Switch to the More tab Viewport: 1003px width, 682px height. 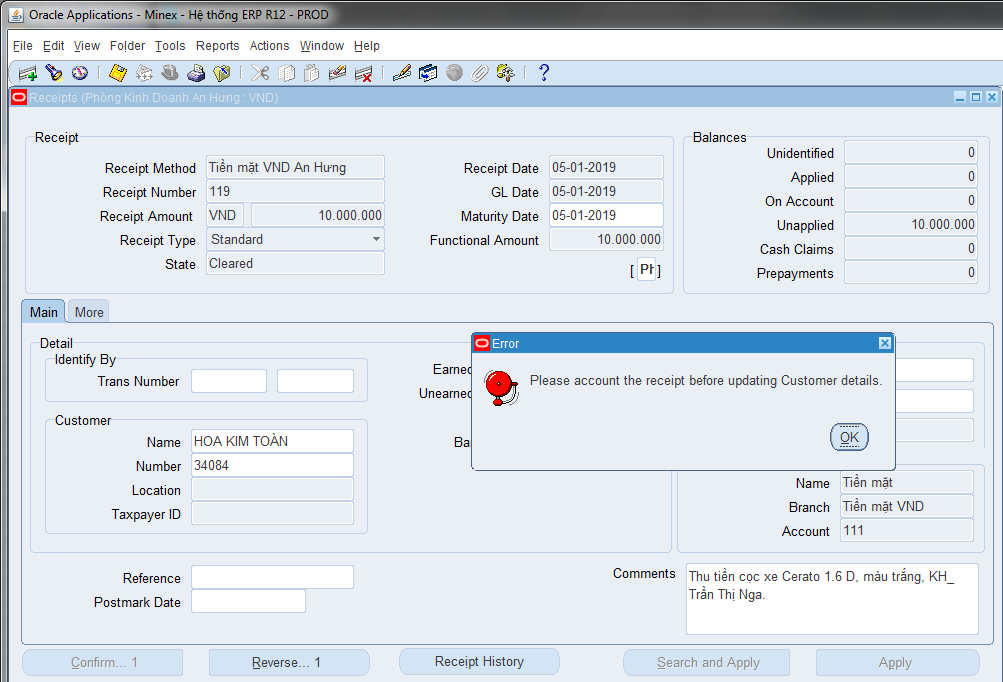88,311
